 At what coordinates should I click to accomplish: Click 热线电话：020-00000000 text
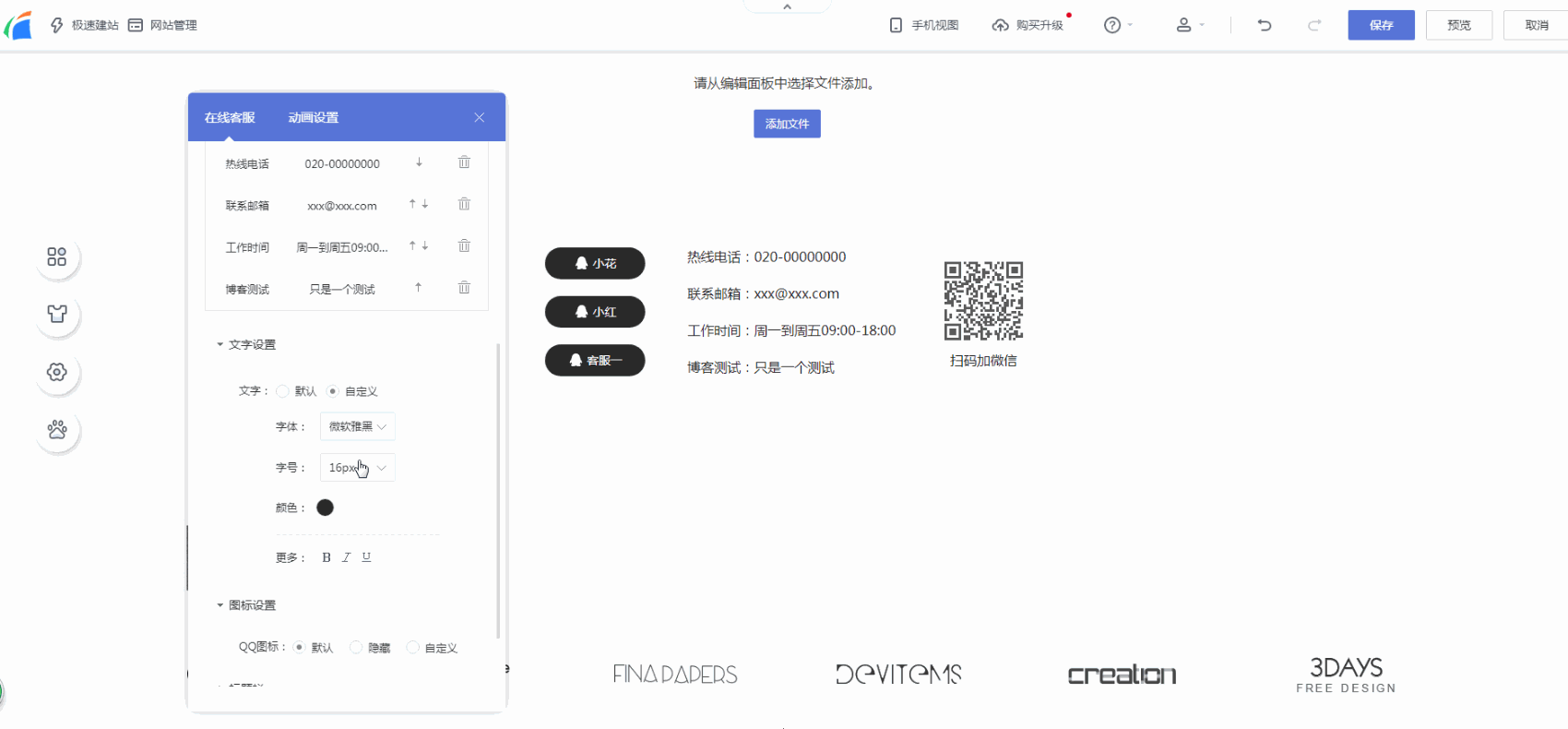coord(766,257)
